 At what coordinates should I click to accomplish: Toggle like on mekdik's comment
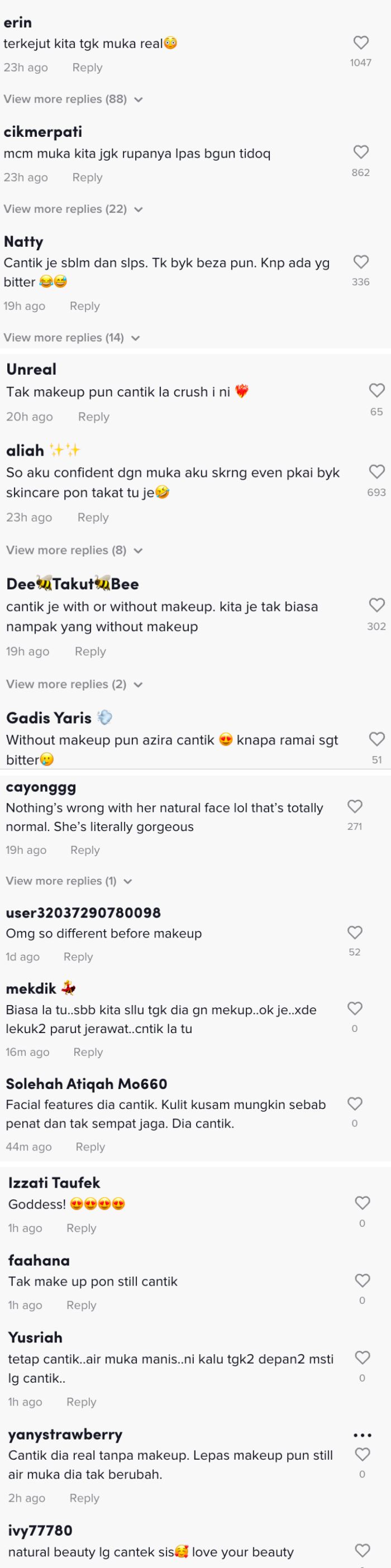[x=355, y=1002]
